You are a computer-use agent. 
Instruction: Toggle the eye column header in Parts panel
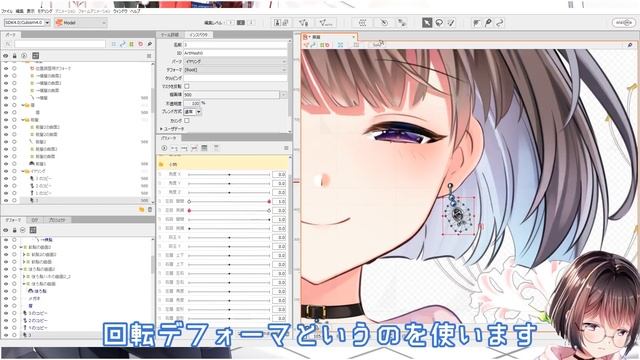(6, 56)
